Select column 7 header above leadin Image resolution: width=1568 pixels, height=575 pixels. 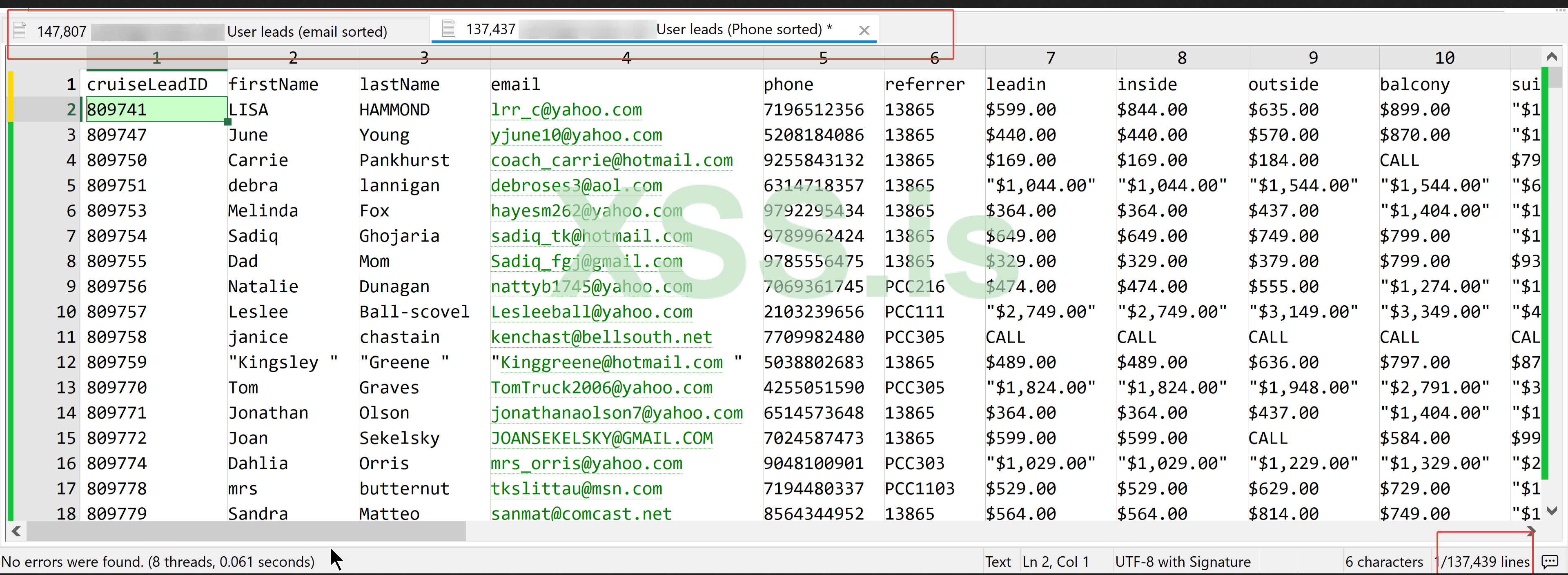click(x=1050, y=58)
